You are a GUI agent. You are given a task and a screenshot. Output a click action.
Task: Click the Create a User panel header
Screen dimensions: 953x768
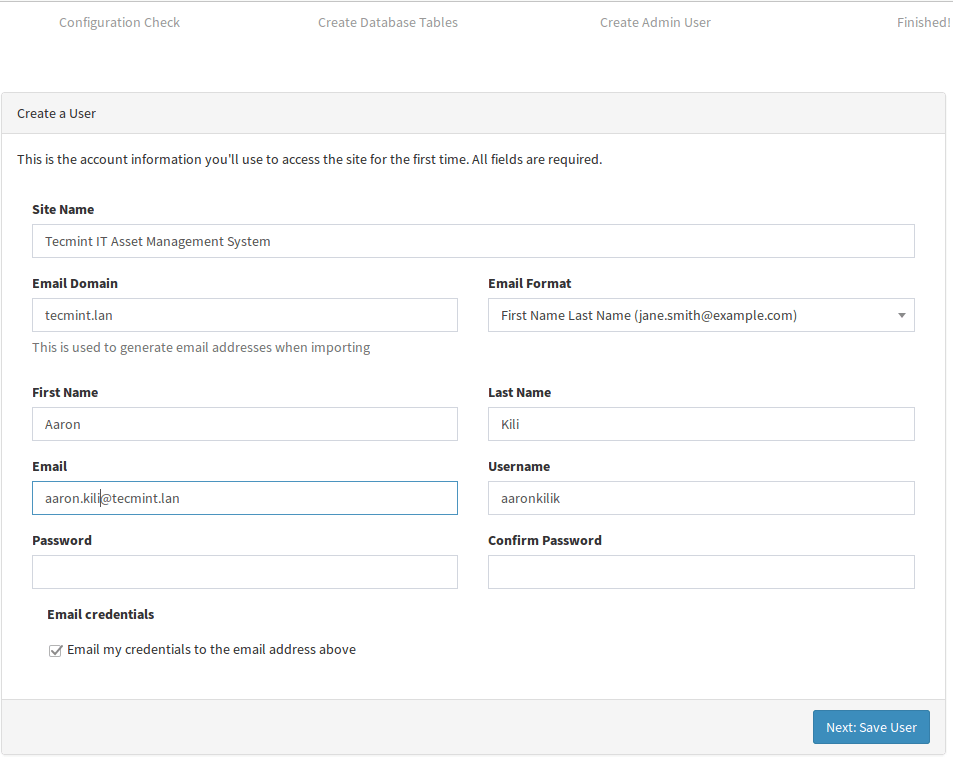tap(473, 114)
